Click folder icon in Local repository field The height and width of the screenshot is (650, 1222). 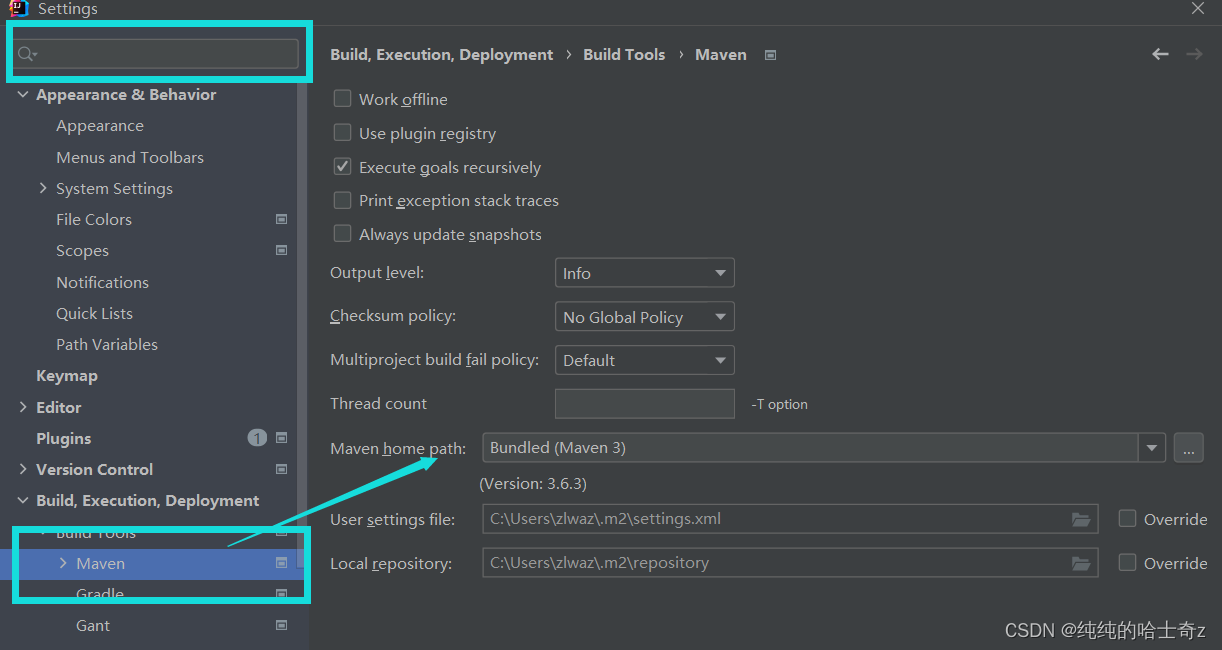[1081, 563]
